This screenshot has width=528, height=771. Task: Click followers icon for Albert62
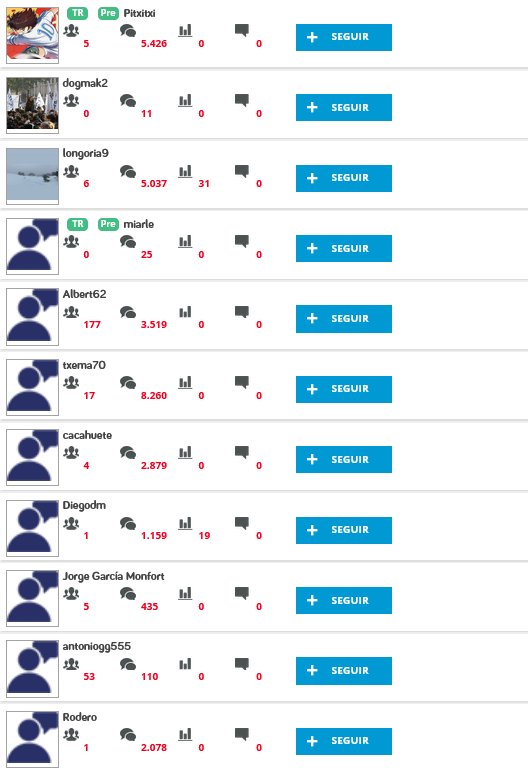[x=71, y=312]
